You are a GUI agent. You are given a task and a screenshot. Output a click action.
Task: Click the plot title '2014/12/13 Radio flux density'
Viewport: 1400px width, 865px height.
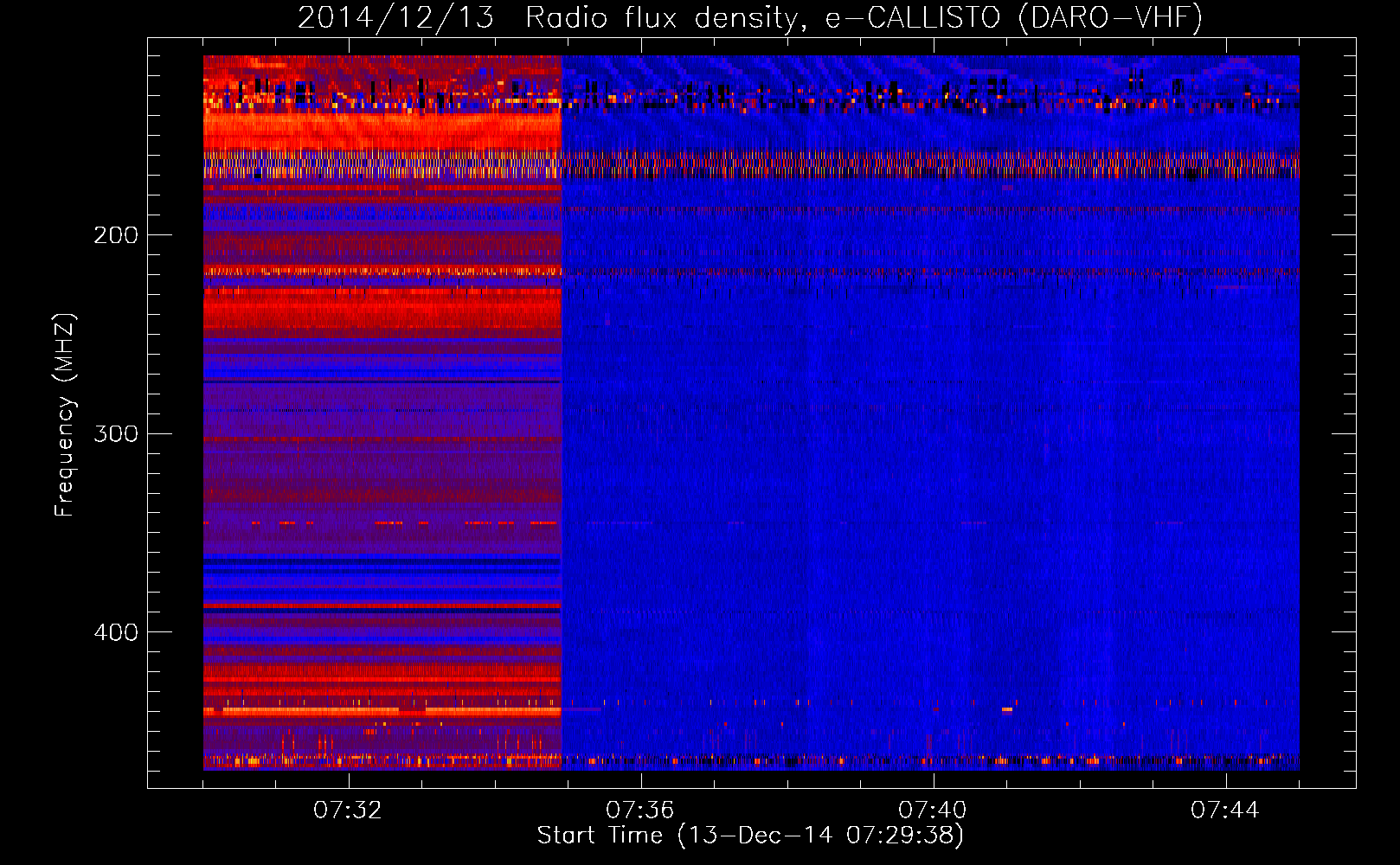[750, 18]
